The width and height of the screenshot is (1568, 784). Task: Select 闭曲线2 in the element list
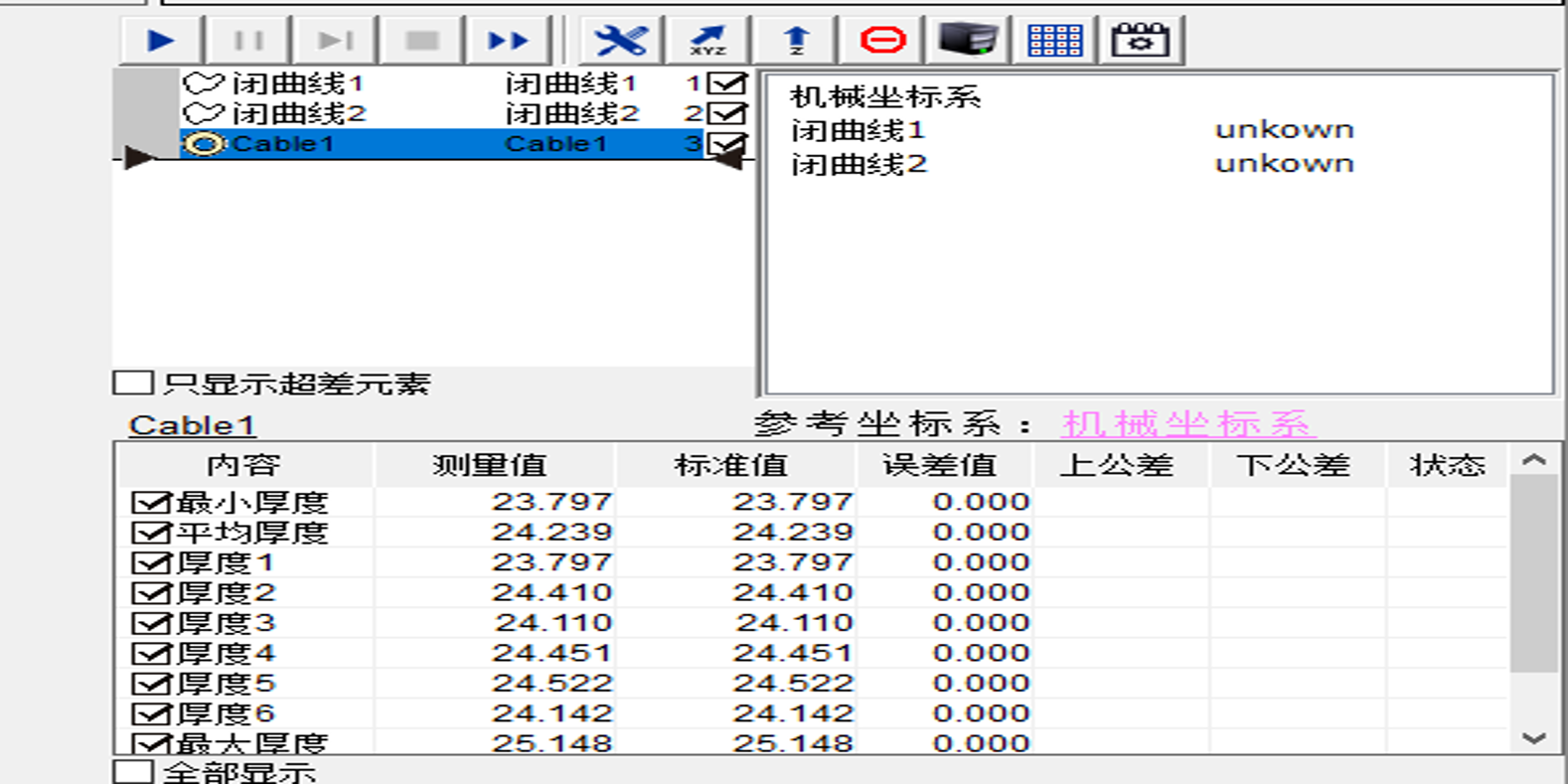coord(298,114)
